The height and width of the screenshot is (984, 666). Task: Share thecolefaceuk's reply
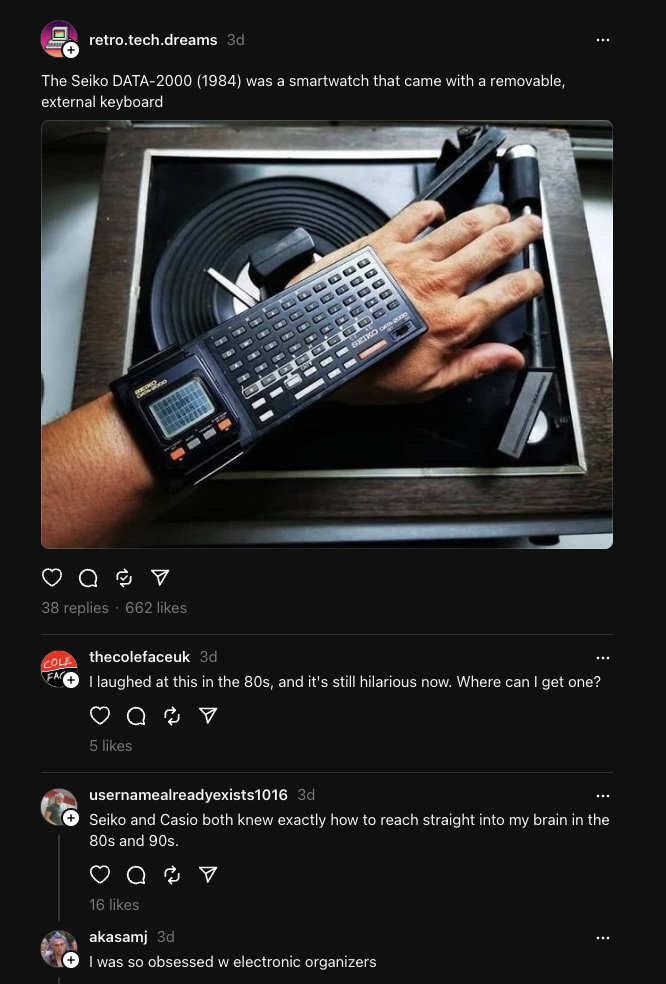(208, 715)
